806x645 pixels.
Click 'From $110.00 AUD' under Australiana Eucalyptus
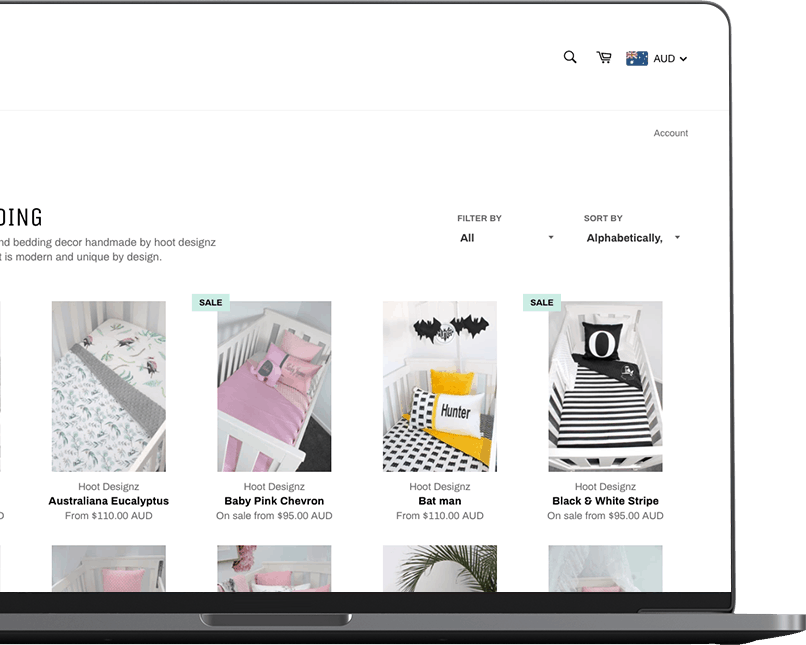[x=108, y=515]
